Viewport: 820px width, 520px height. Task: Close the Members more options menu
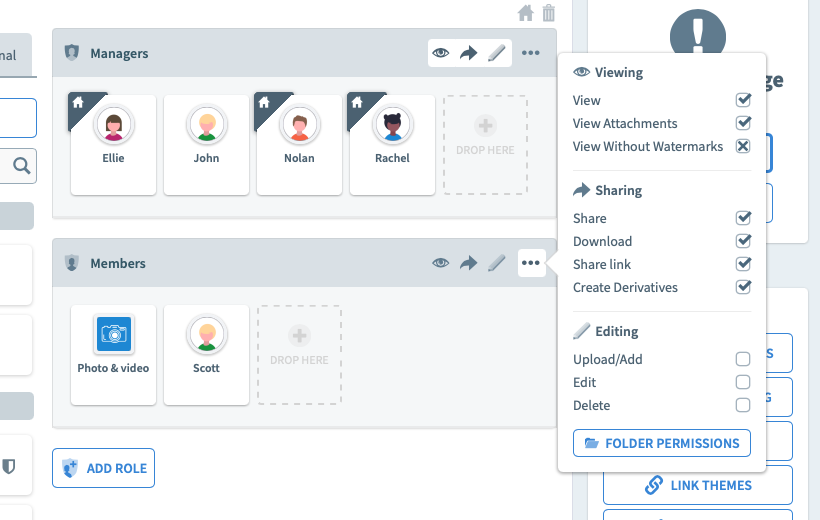click(x=531, y=263)
